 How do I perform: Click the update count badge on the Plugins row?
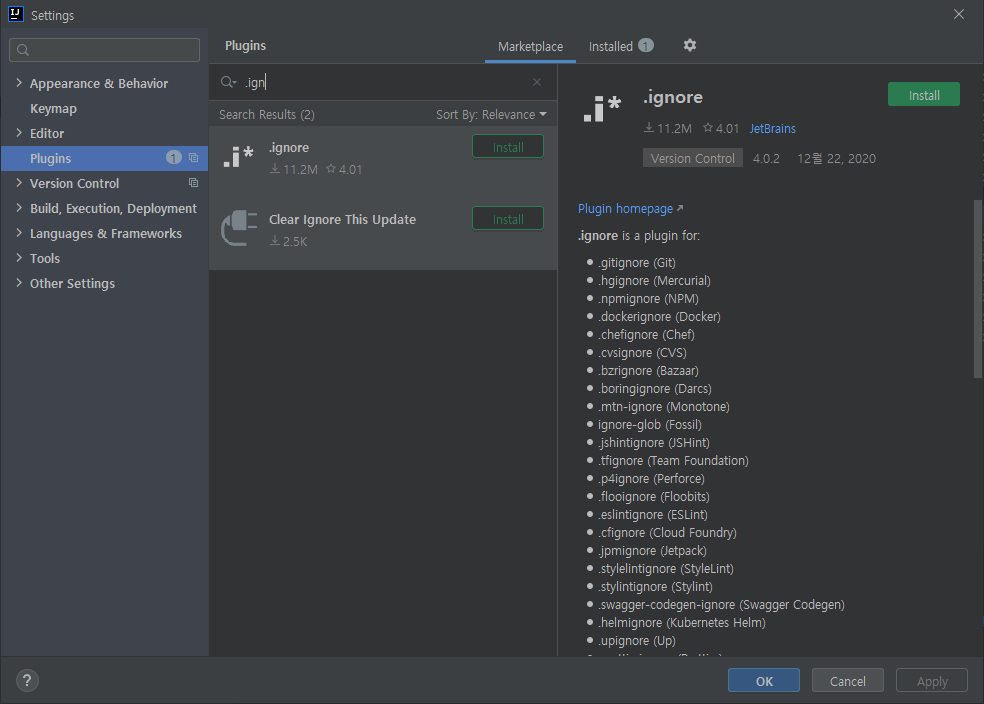coord(174,157)
